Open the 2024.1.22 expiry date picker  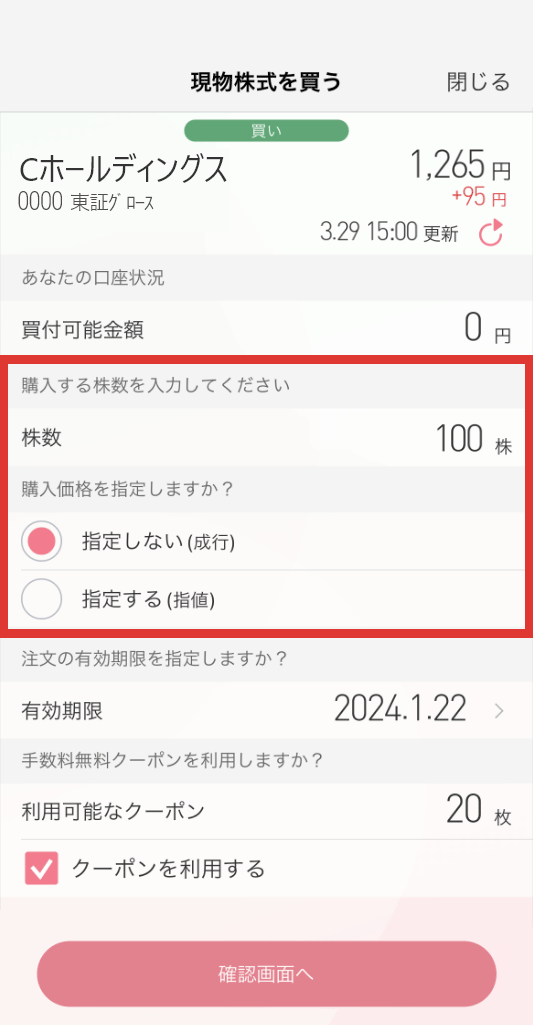click(x=400, y=709)
